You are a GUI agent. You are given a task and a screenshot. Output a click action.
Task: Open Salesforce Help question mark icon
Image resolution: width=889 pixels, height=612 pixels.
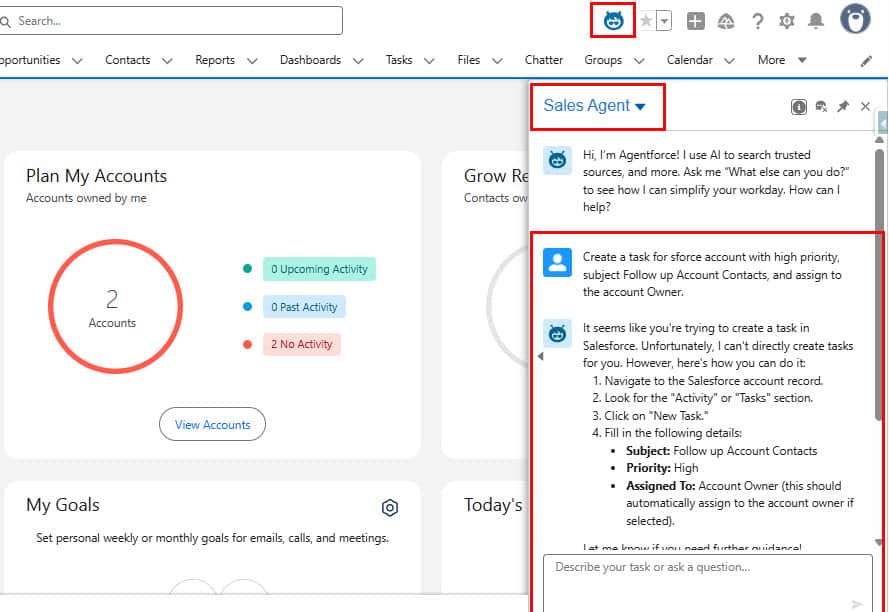pos(757,19)
